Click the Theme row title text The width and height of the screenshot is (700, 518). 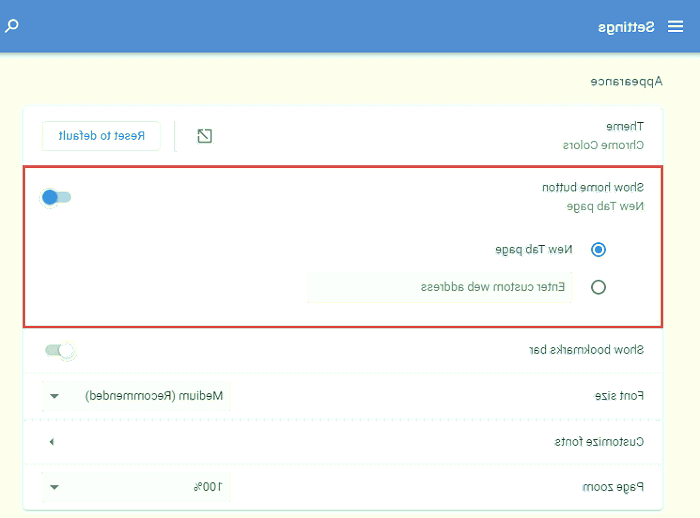tap(625, 127)
